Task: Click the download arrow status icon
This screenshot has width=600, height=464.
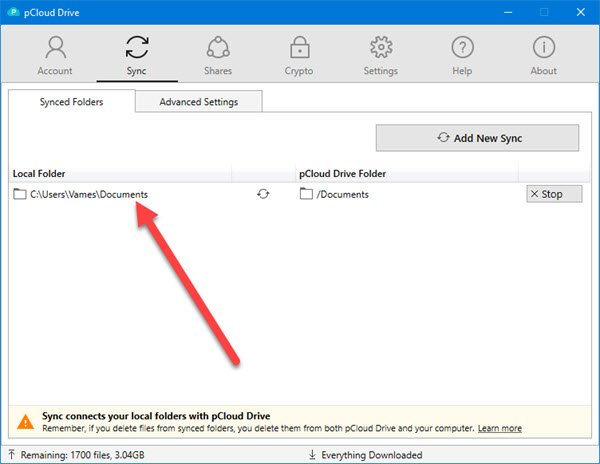Action: 312,454
